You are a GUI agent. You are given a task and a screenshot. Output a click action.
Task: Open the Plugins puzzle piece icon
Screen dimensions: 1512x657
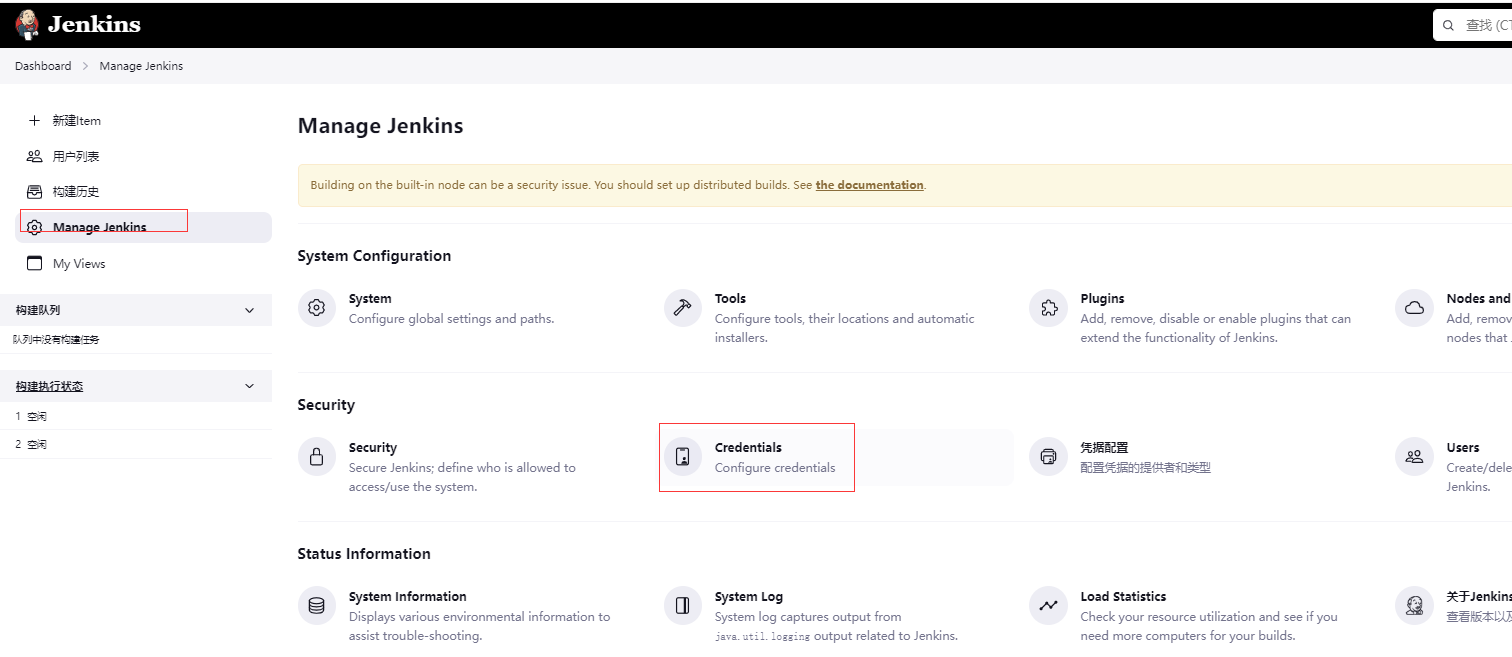point(1049,308)
